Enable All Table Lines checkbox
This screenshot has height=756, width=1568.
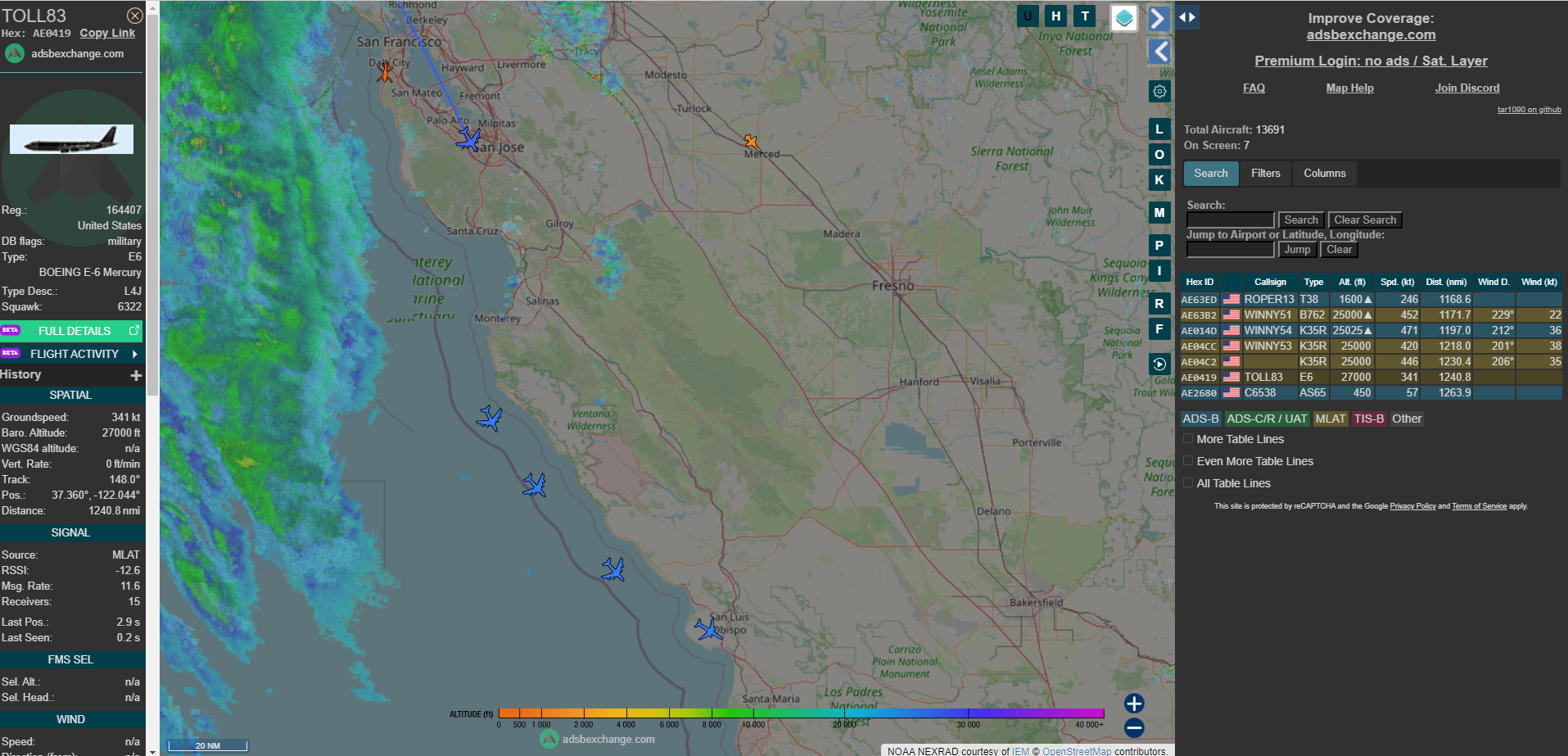1188,483
